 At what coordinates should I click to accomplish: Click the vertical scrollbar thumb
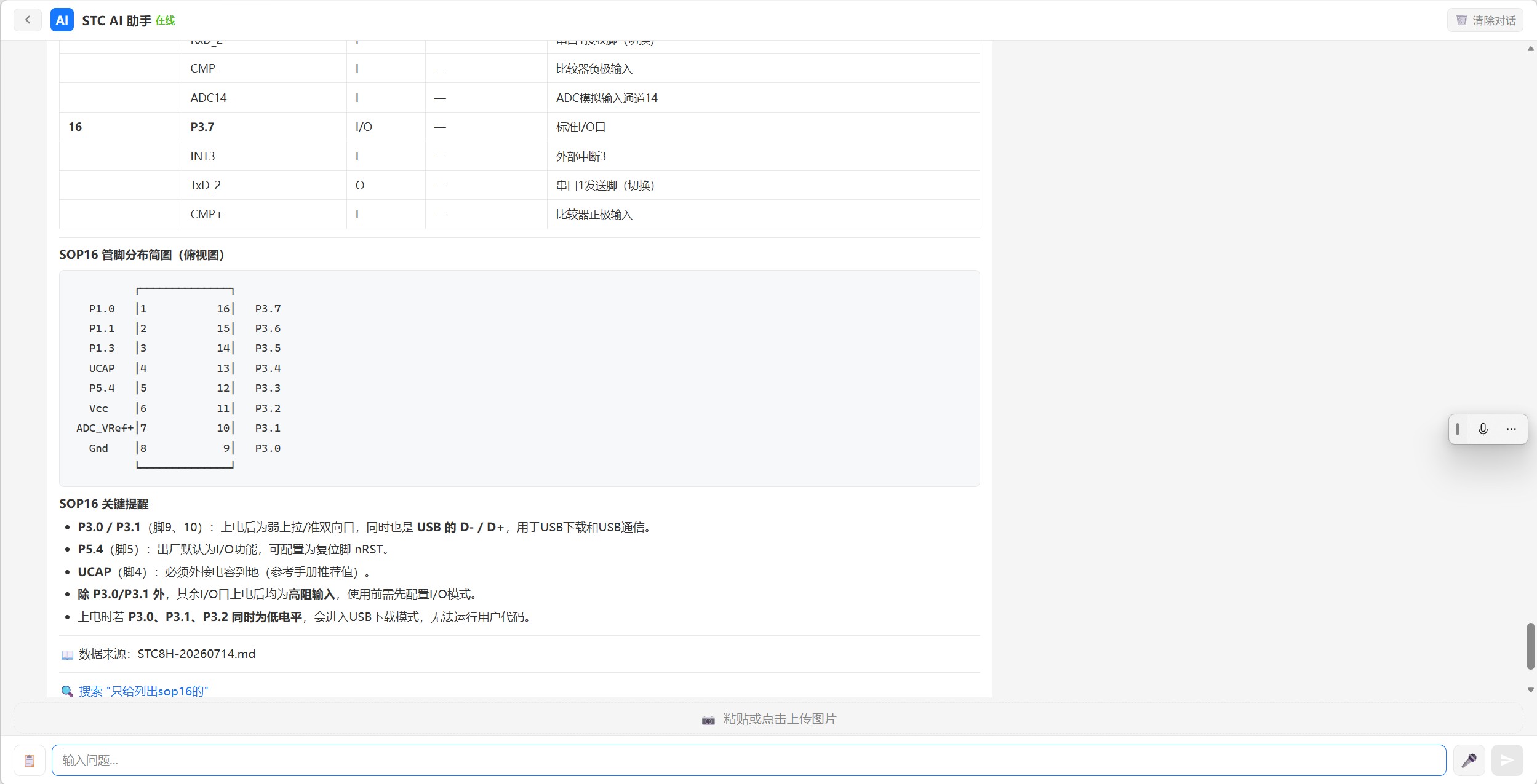pyautogui.click(x=1530, y=646)
